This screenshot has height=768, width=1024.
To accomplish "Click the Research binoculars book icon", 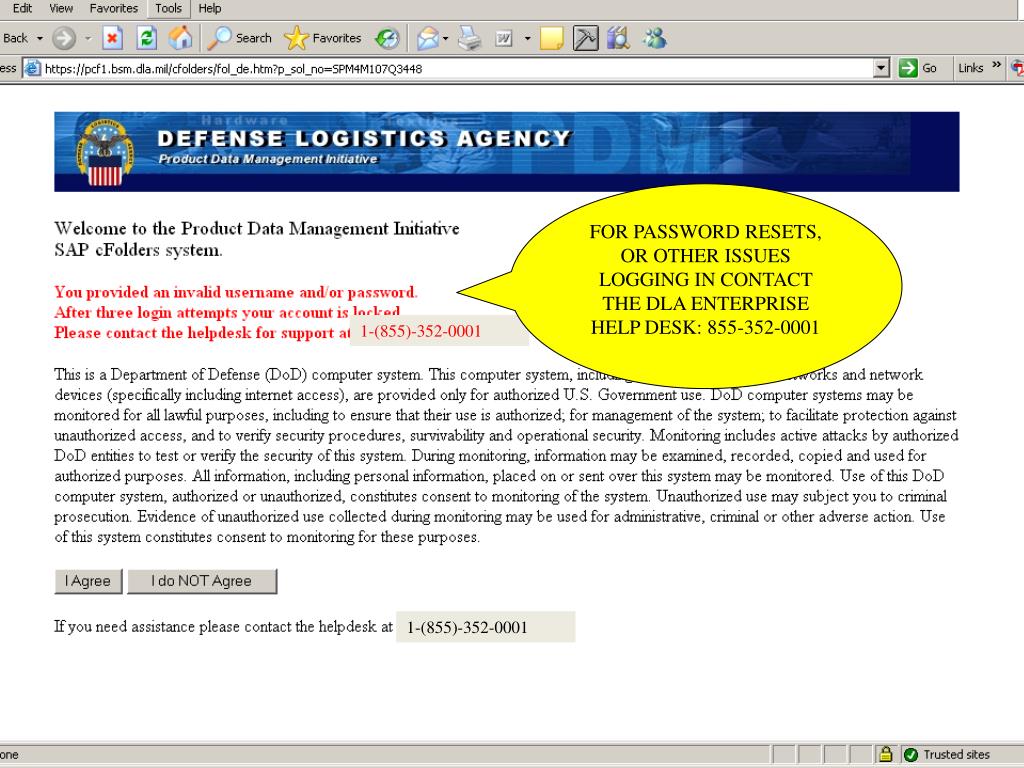I will coord(618,39).
